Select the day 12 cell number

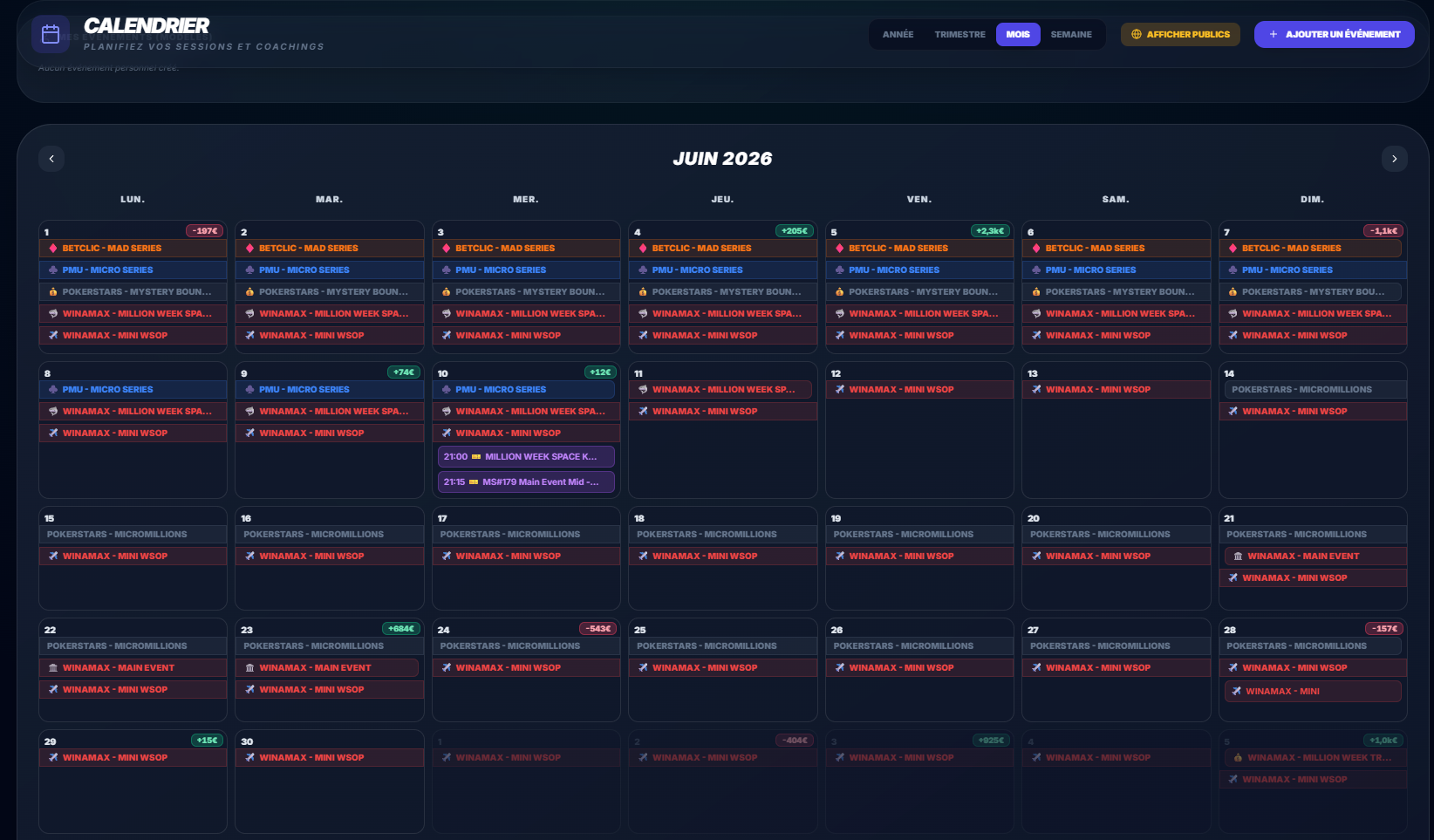tap(836, 373)
